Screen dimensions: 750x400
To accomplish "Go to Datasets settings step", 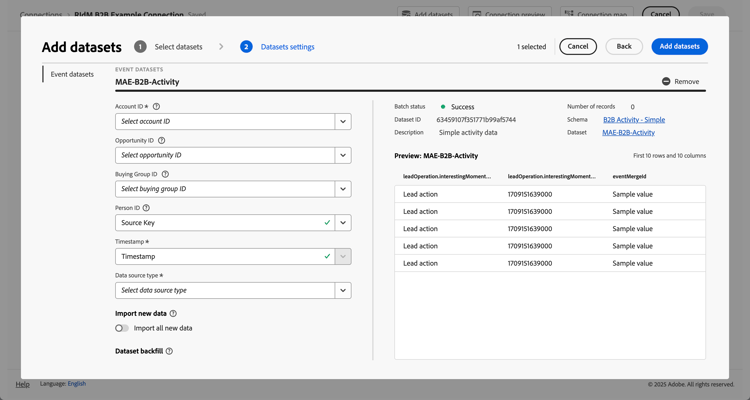I will click(287, 47).
